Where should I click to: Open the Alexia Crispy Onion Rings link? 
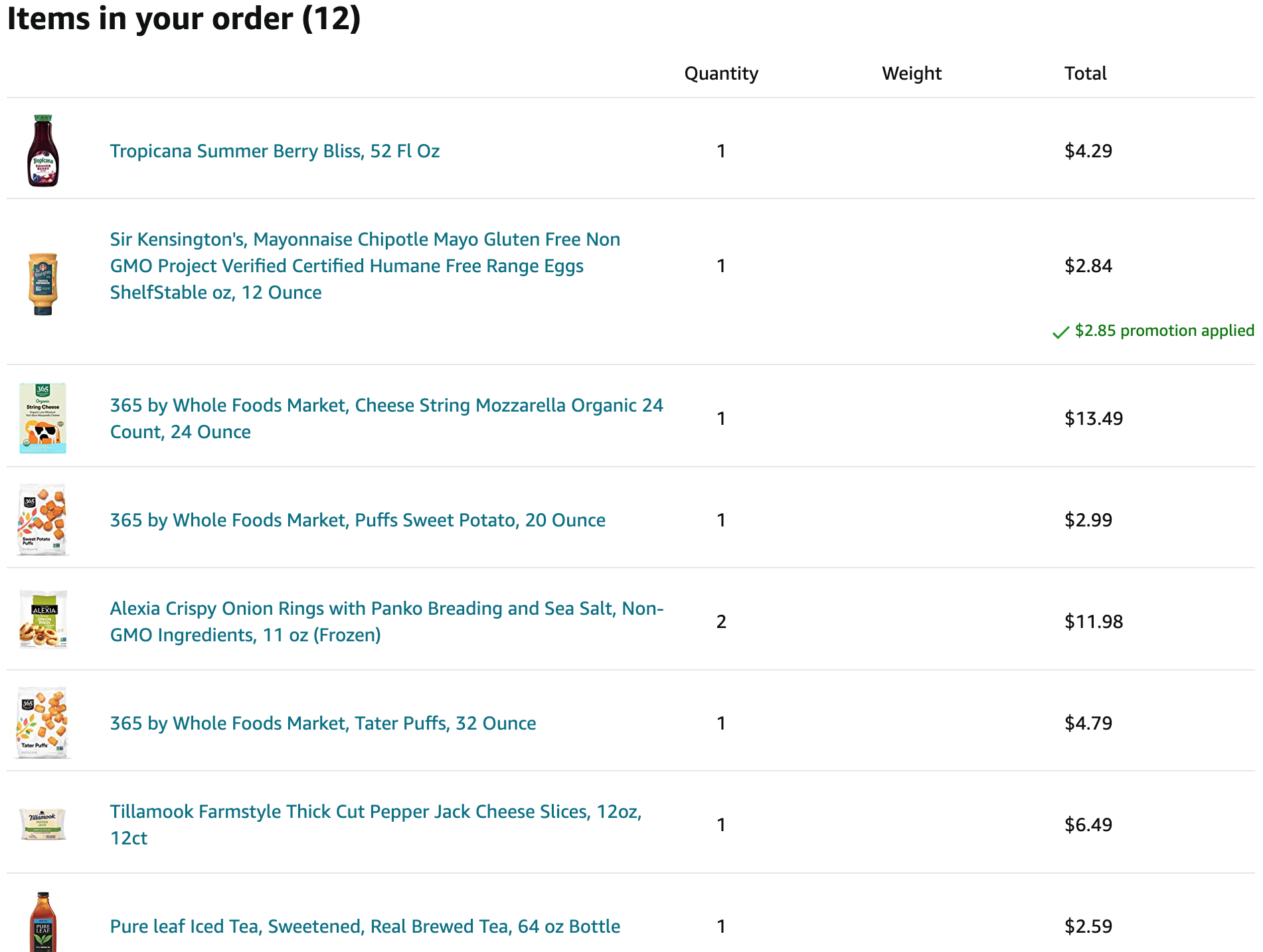[386, 621]
